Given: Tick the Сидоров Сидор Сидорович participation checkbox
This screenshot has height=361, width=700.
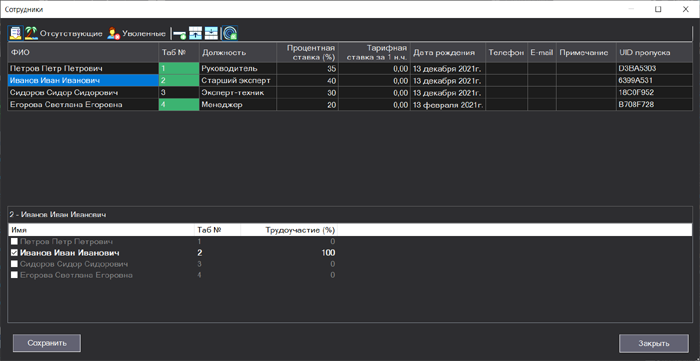Looking at the screenshot, I should (x=14, y=264).
